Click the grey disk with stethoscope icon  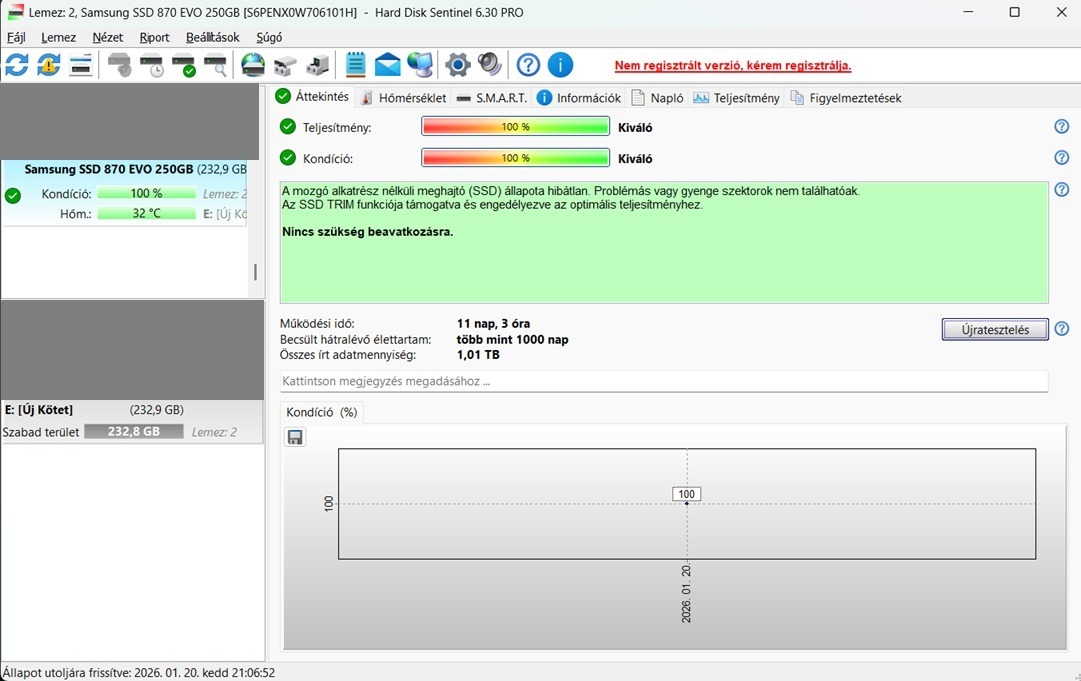(119, 65)
